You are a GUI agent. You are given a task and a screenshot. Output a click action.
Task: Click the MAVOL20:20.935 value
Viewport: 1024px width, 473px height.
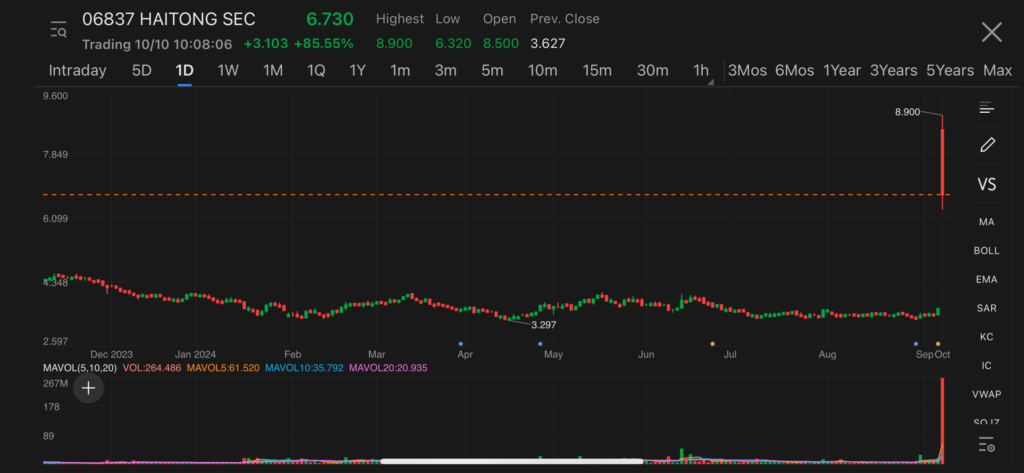pyautogui.click(x=388, y=368)
